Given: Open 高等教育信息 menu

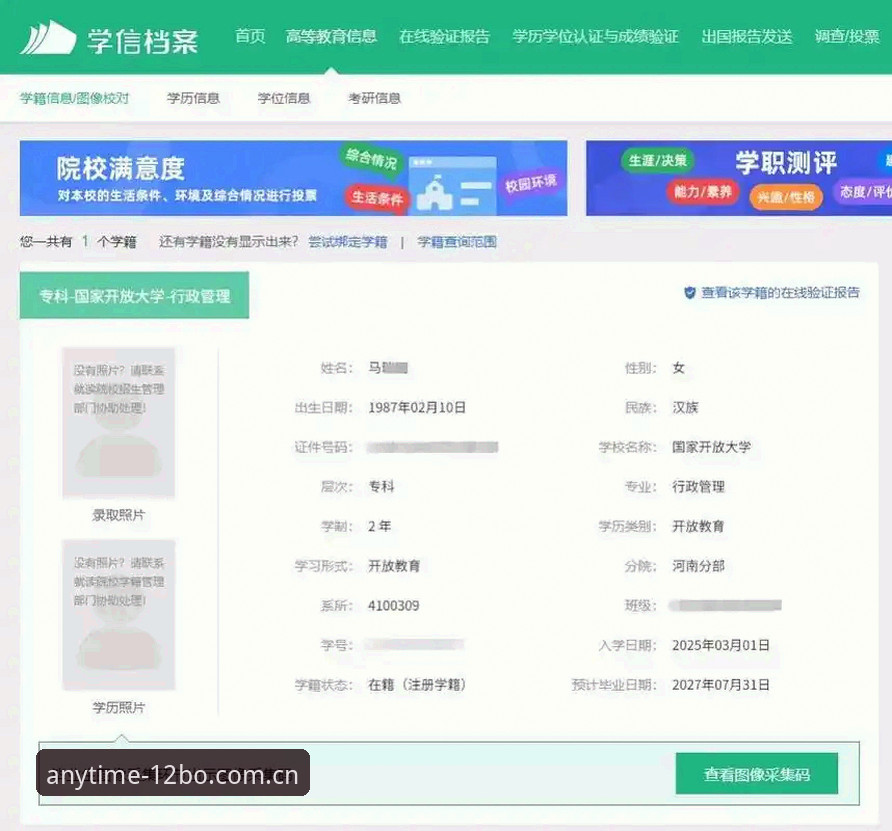Looking at the screenshot, I should (331, 36).
